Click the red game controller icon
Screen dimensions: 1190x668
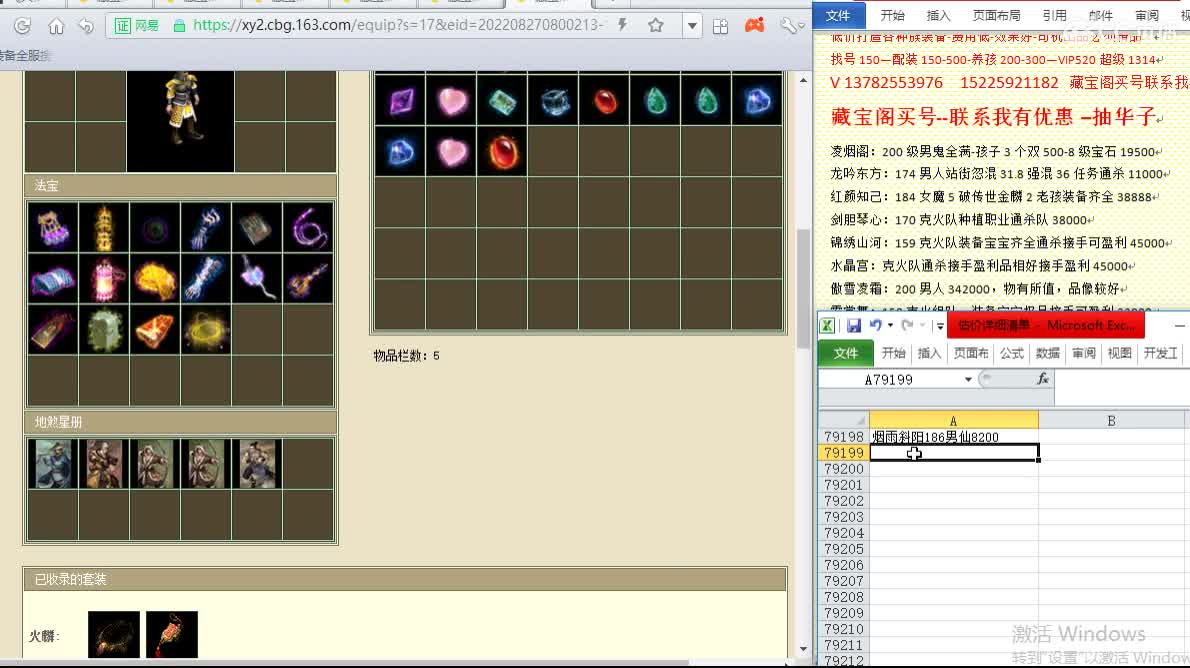[754, 25]
